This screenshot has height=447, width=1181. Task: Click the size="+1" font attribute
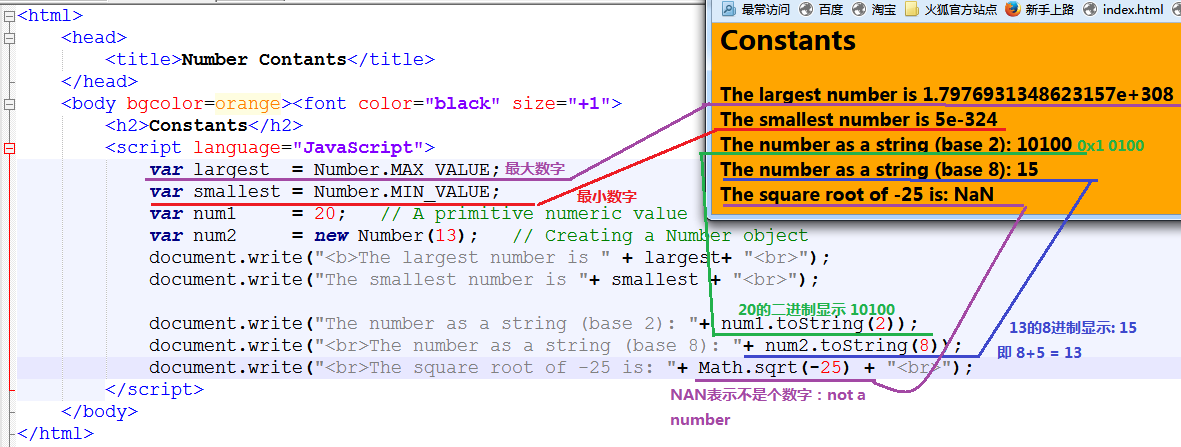click(x=560, y=103)
